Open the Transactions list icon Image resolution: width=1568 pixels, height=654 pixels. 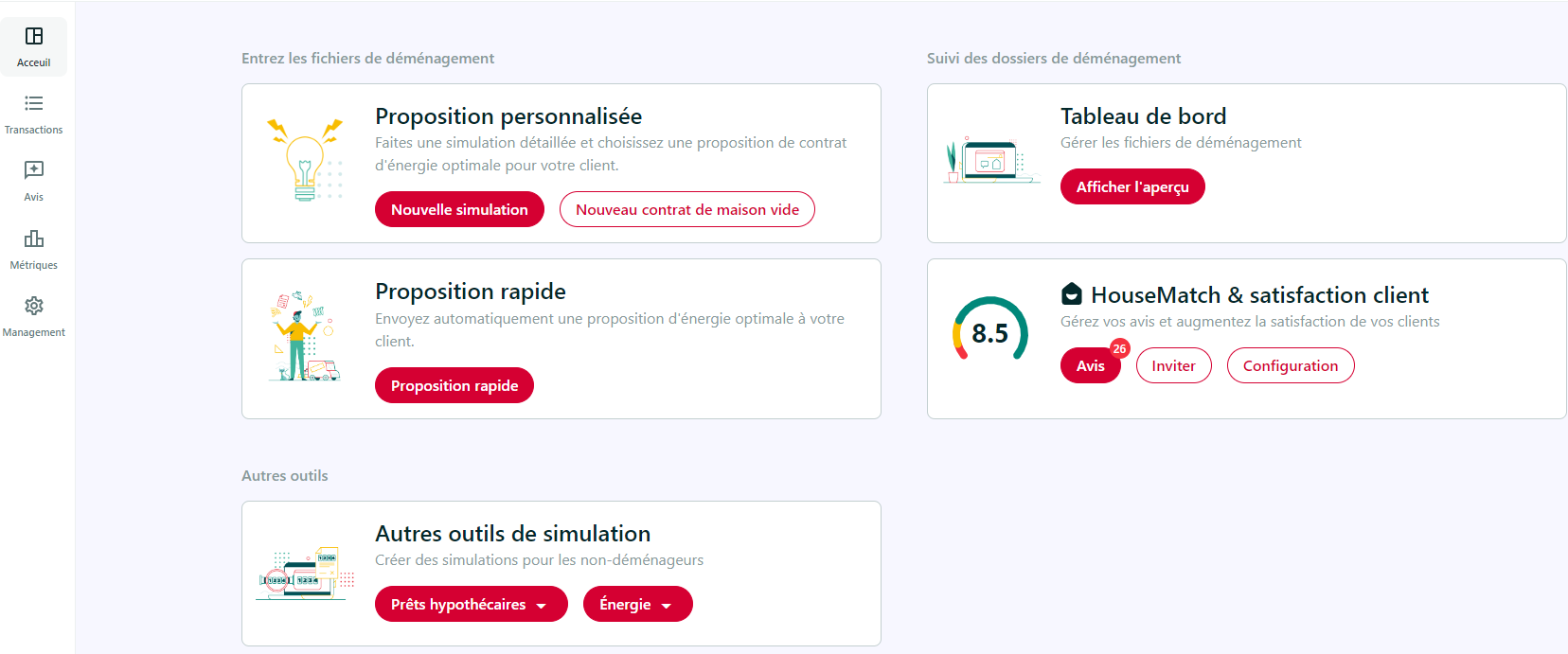(x=34, y=103)
